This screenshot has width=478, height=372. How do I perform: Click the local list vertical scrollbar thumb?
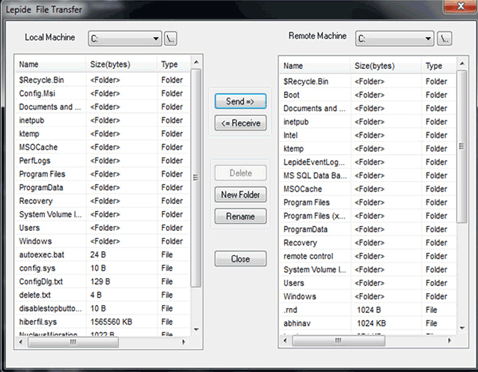pyautogui.click(x=196, y=178)
